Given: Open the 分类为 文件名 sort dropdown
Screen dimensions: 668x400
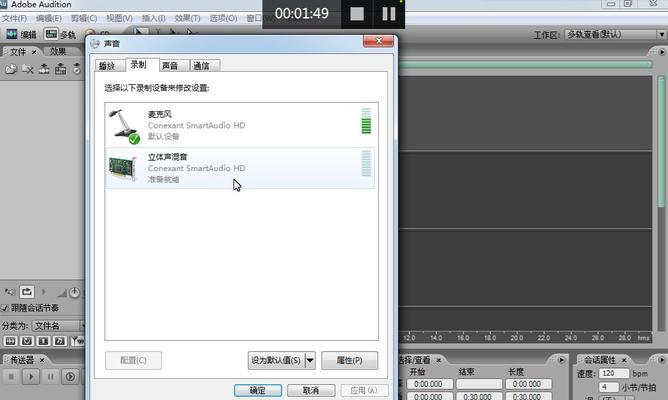Looking at the screenshot, I should click(58, 326).
